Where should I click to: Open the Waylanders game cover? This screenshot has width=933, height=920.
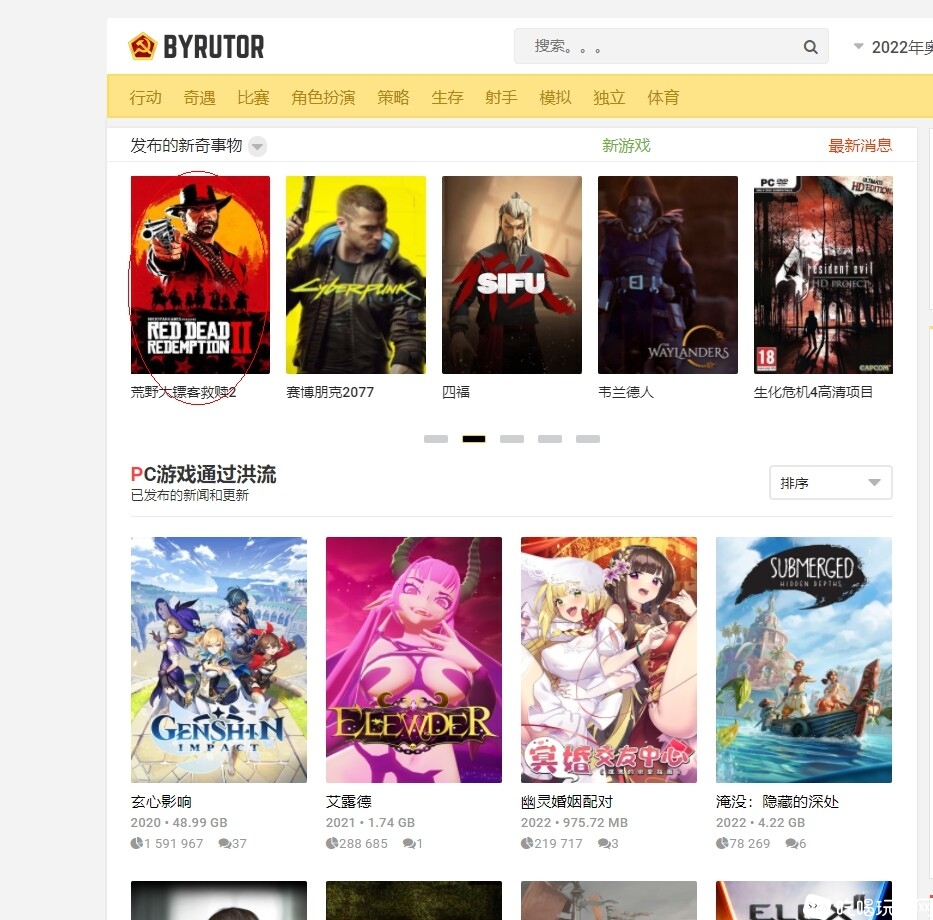(x=668, y=275)
